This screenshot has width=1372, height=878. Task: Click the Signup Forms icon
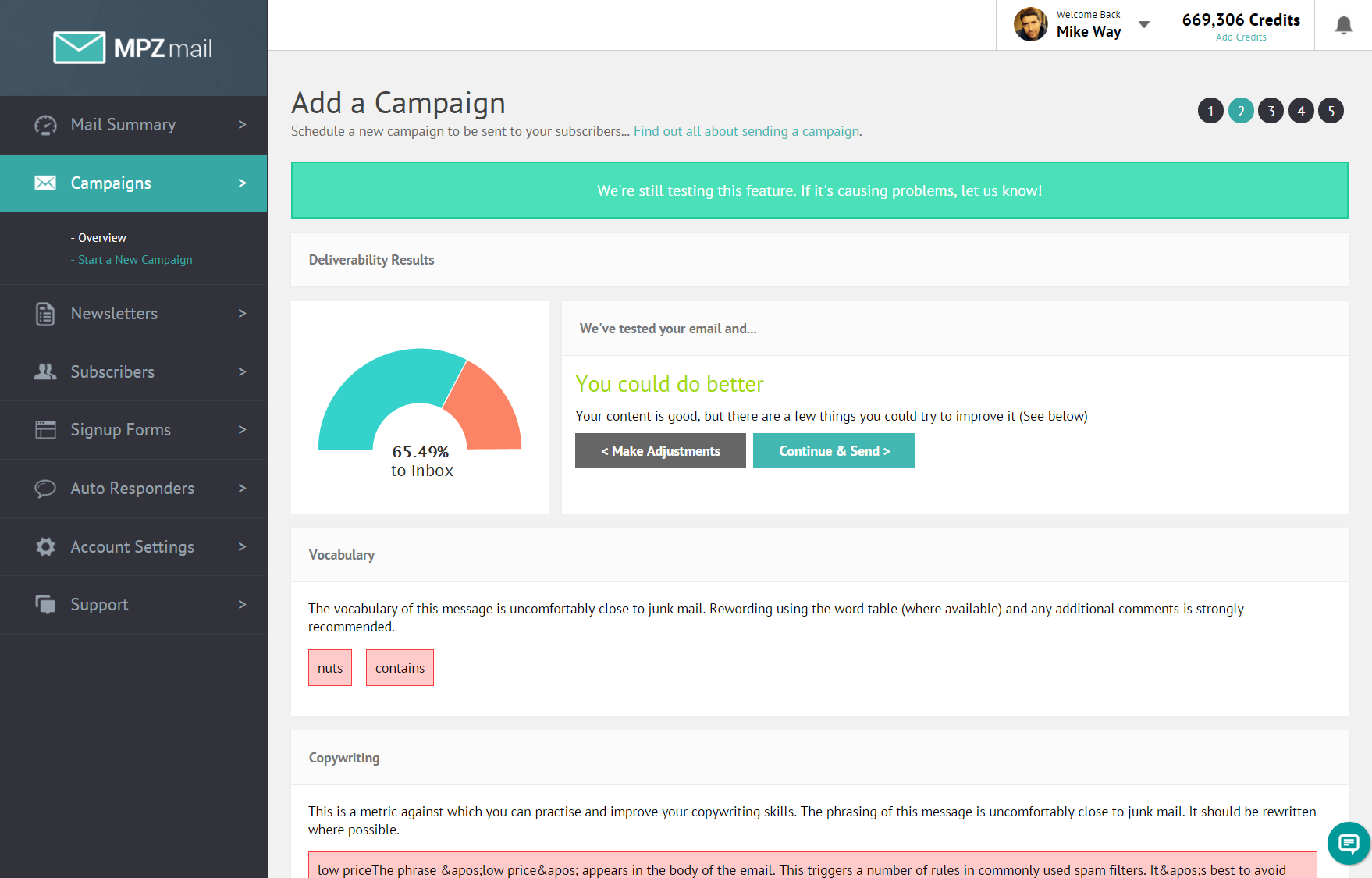point(45,430)
